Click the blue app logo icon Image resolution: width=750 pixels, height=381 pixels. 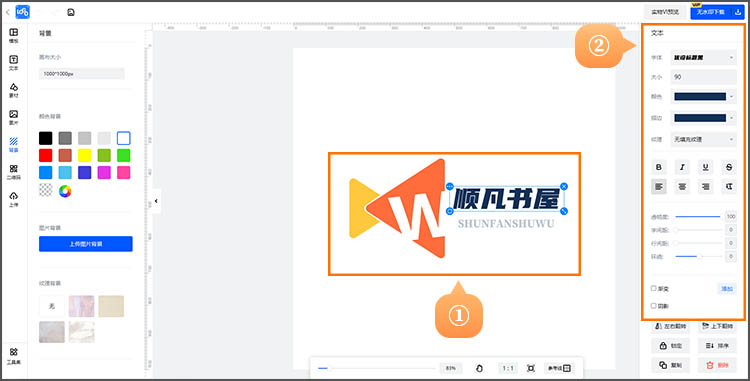tap(22, 12)
